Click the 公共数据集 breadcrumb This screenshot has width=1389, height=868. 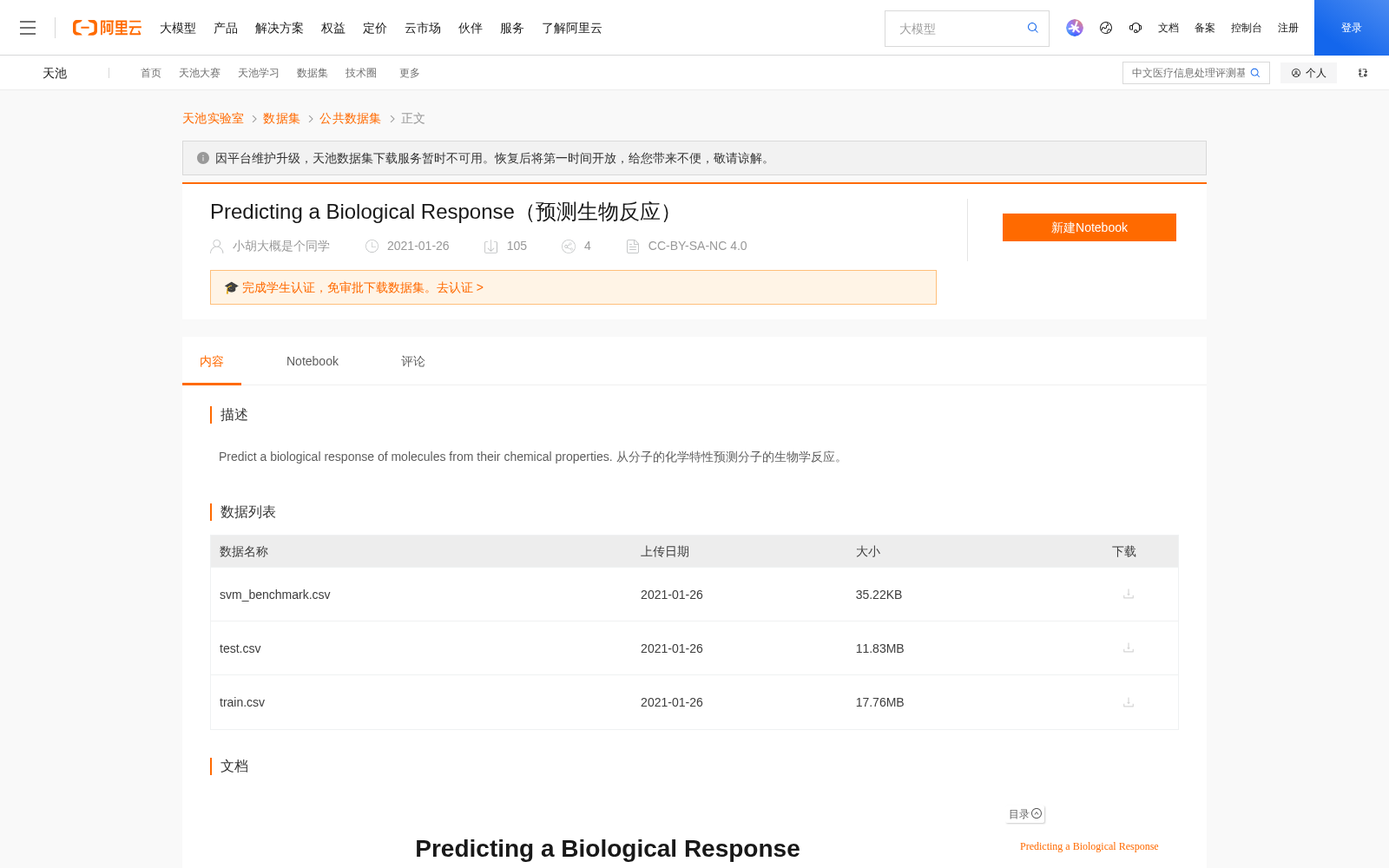[x=350, y=118]
